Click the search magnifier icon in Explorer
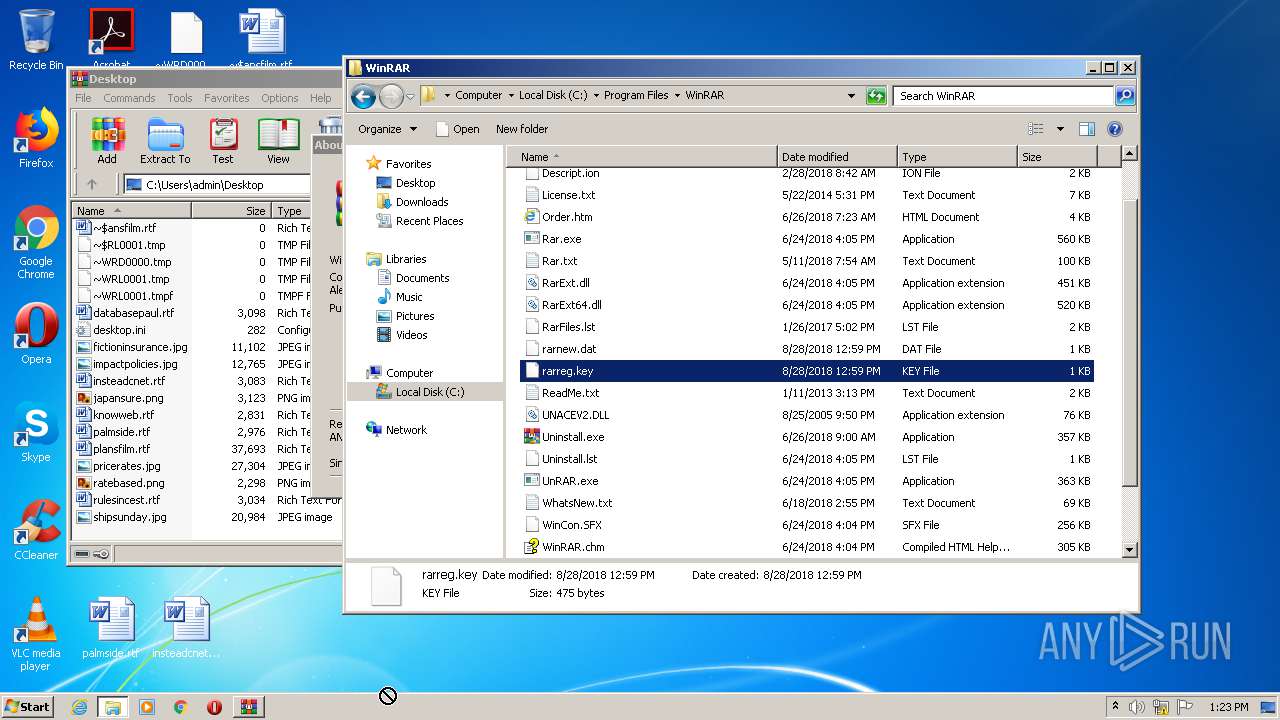The height and width of the screenshot is (720, 1280). [x=1125, y=96]
